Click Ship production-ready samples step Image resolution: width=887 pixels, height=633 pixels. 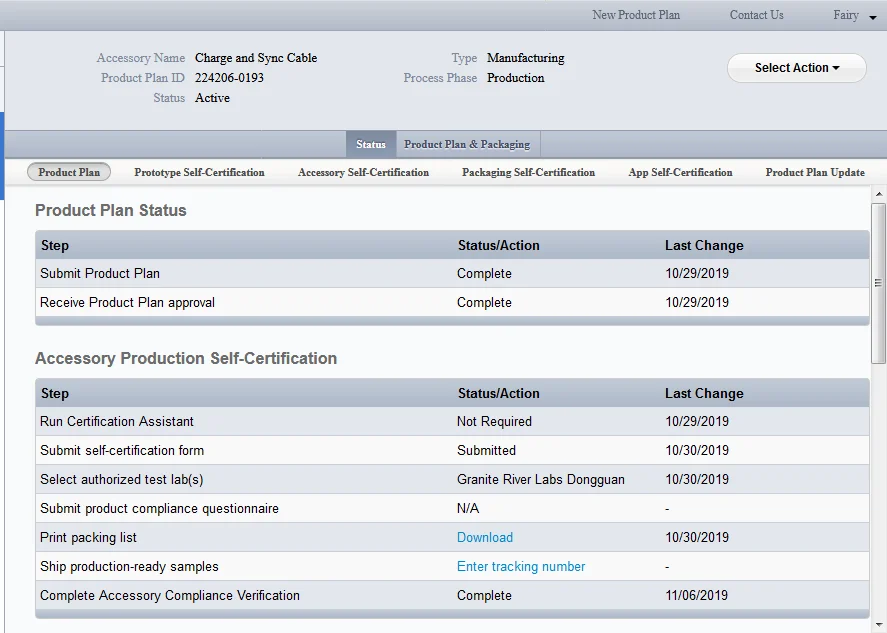coord(129,566)
